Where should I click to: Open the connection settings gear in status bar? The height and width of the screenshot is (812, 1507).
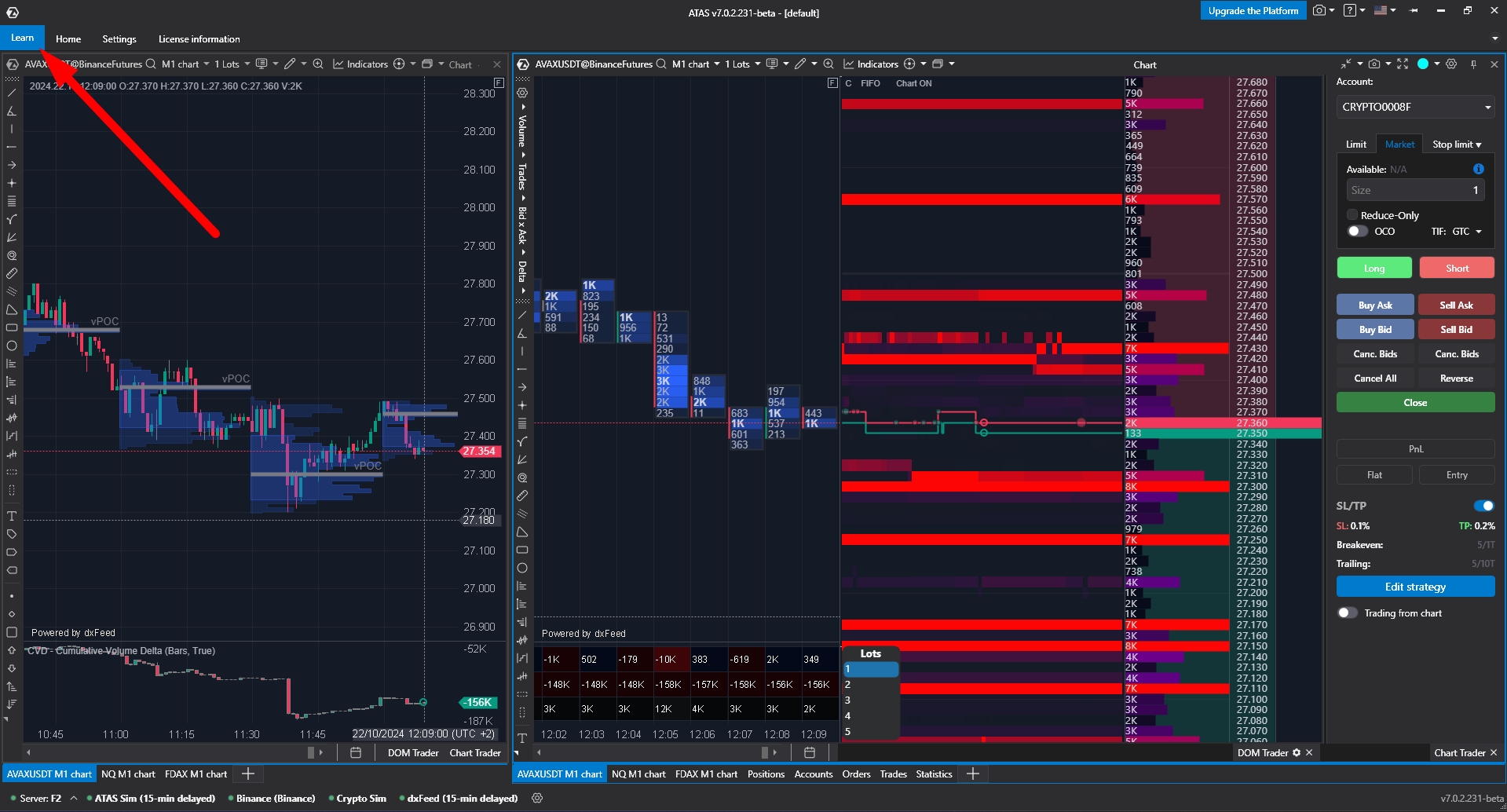click(x=537, y=798)
